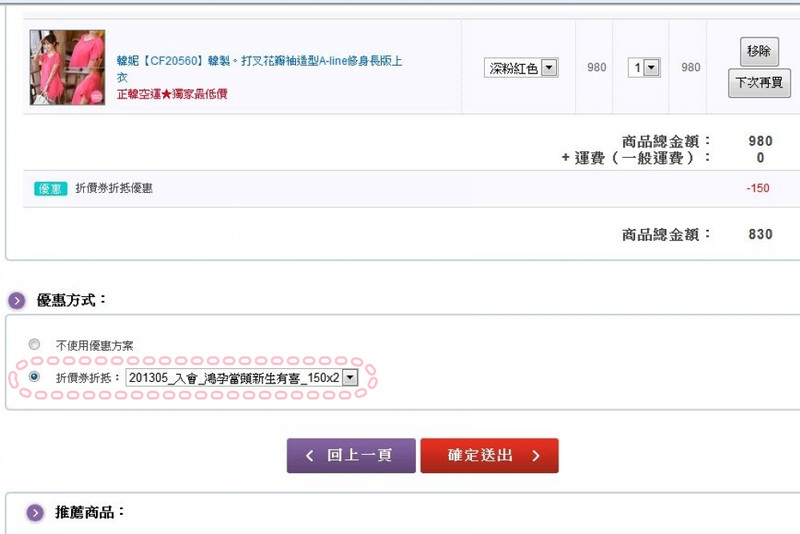Select the 不使用優惠方案 radio button
The image size is (800, 534).
pos(34,344)
